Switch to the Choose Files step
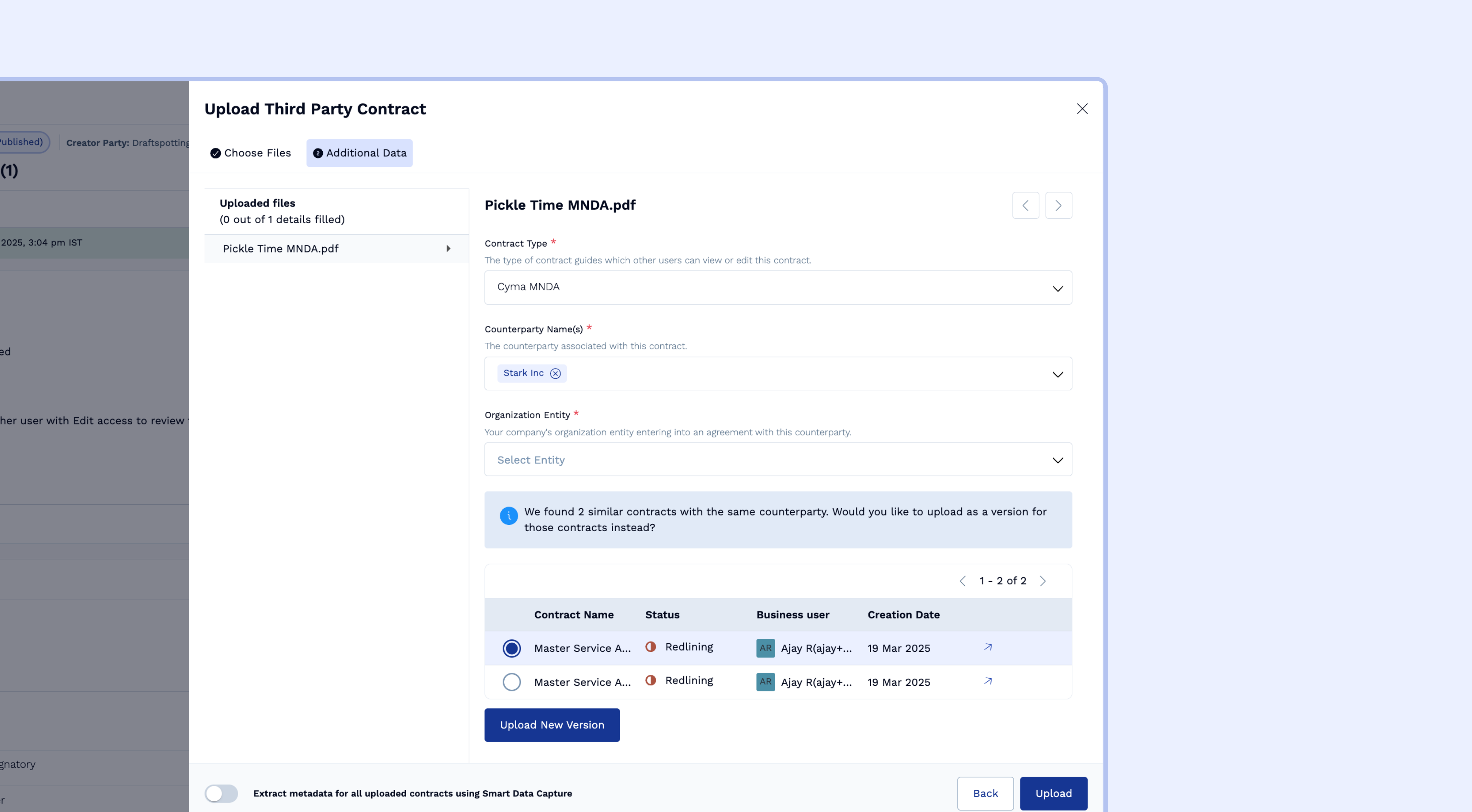The height and width of the screenshot is (812, 1472). pyautogui.click(x=251, y=153)
